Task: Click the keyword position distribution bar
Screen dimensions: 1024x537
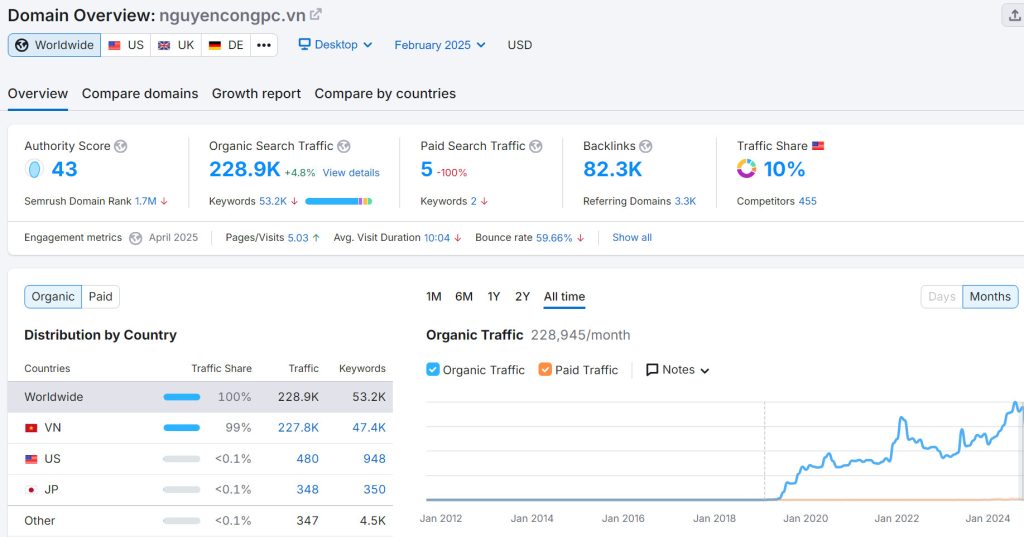Action: point(338,201)
